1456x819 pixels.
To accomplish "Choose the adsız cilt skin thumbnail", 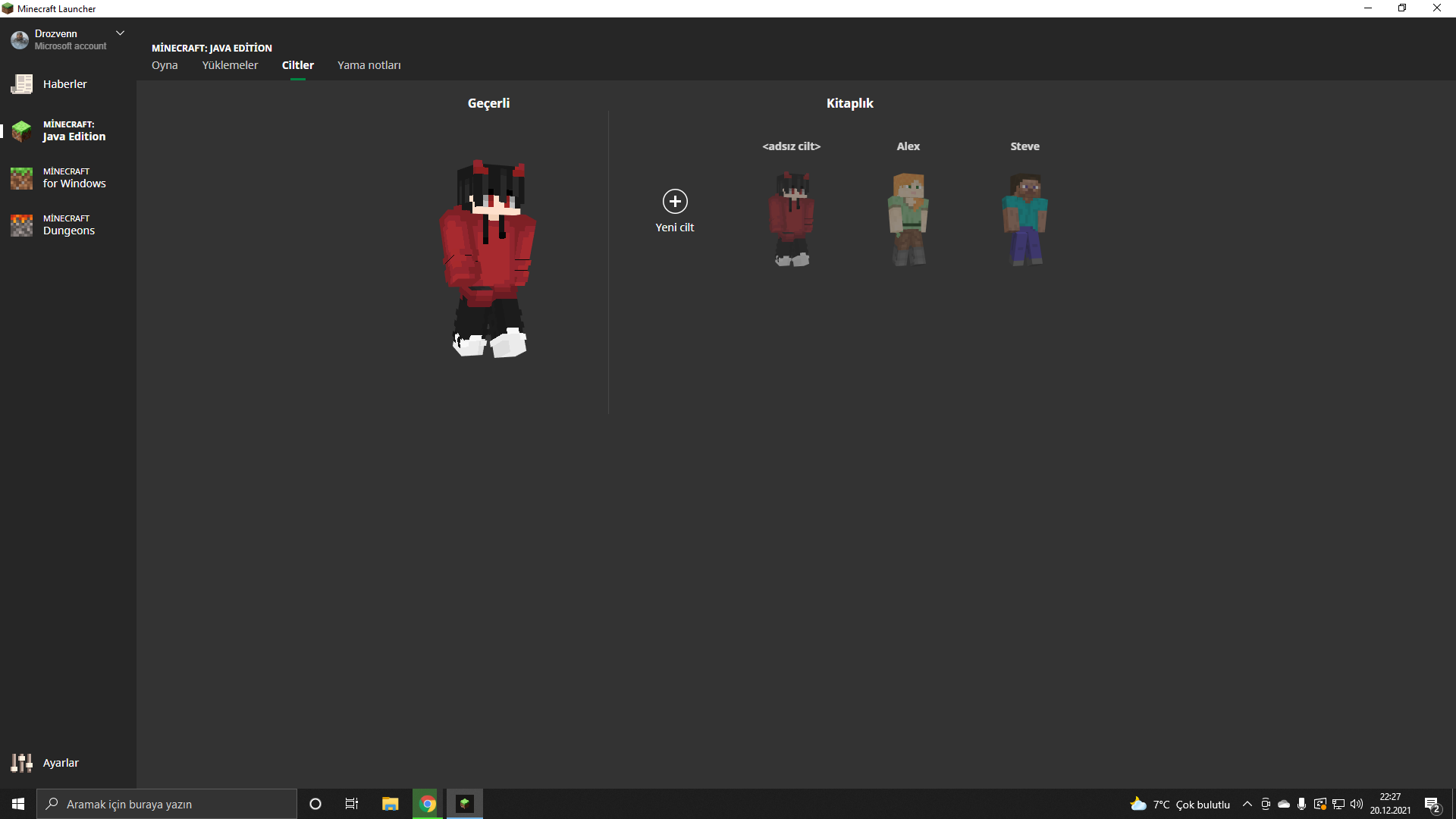I will click(792, 219).
